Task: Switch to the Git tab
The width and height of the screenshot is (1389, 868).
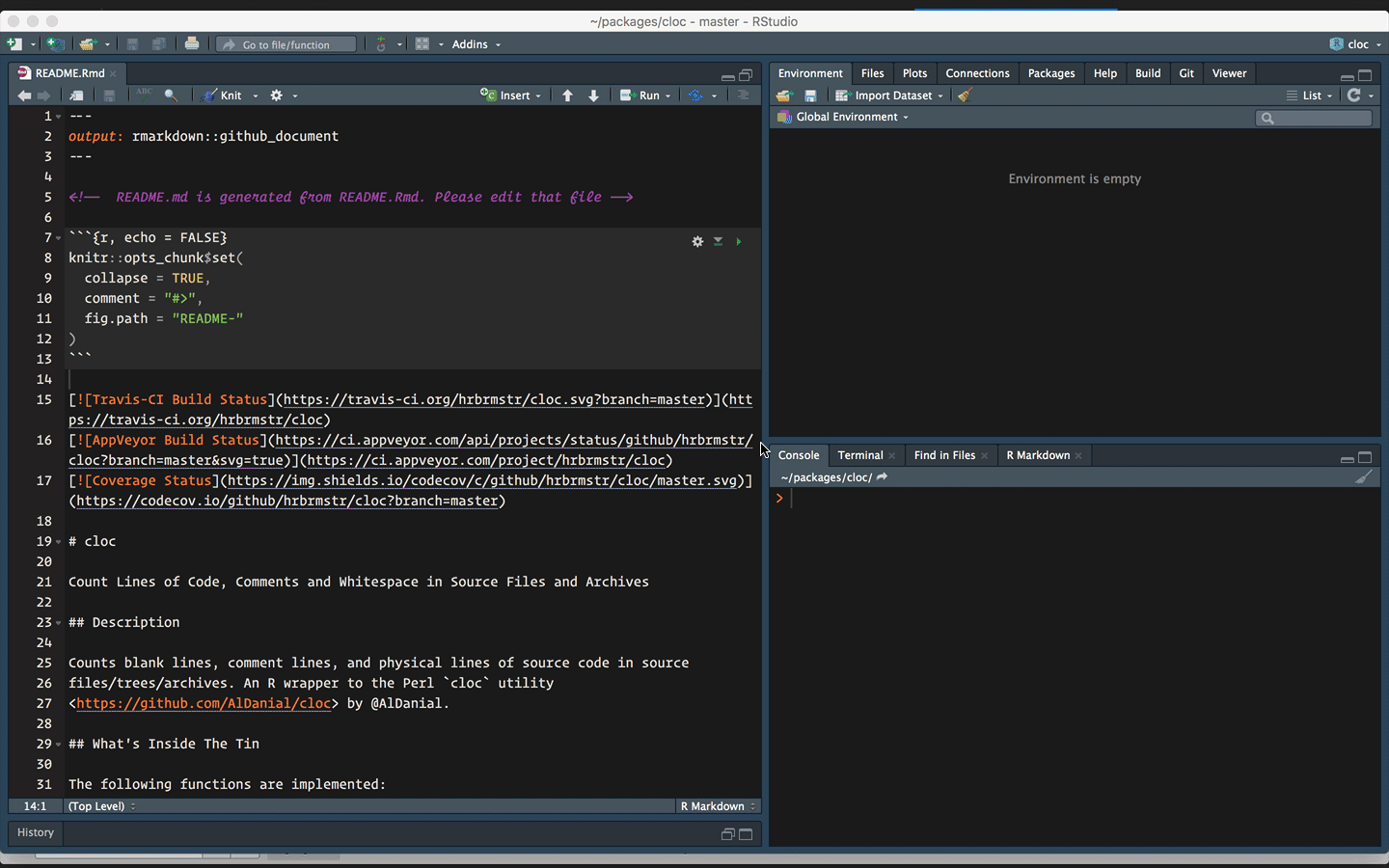Action: 1186,72
